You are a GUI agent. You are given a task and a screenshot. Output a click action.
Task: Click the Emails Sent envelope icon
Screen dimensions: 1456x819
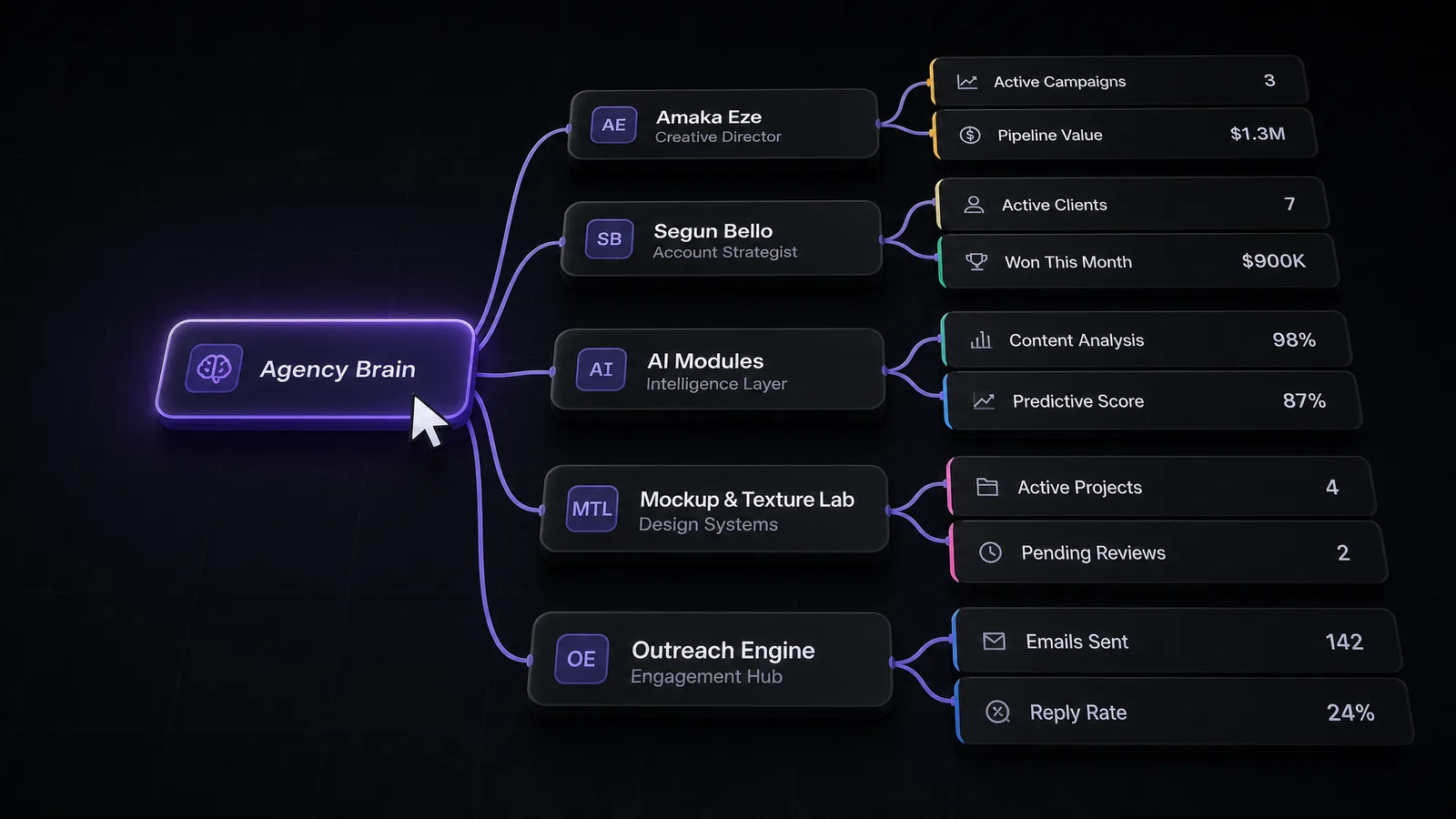point(995,642)
